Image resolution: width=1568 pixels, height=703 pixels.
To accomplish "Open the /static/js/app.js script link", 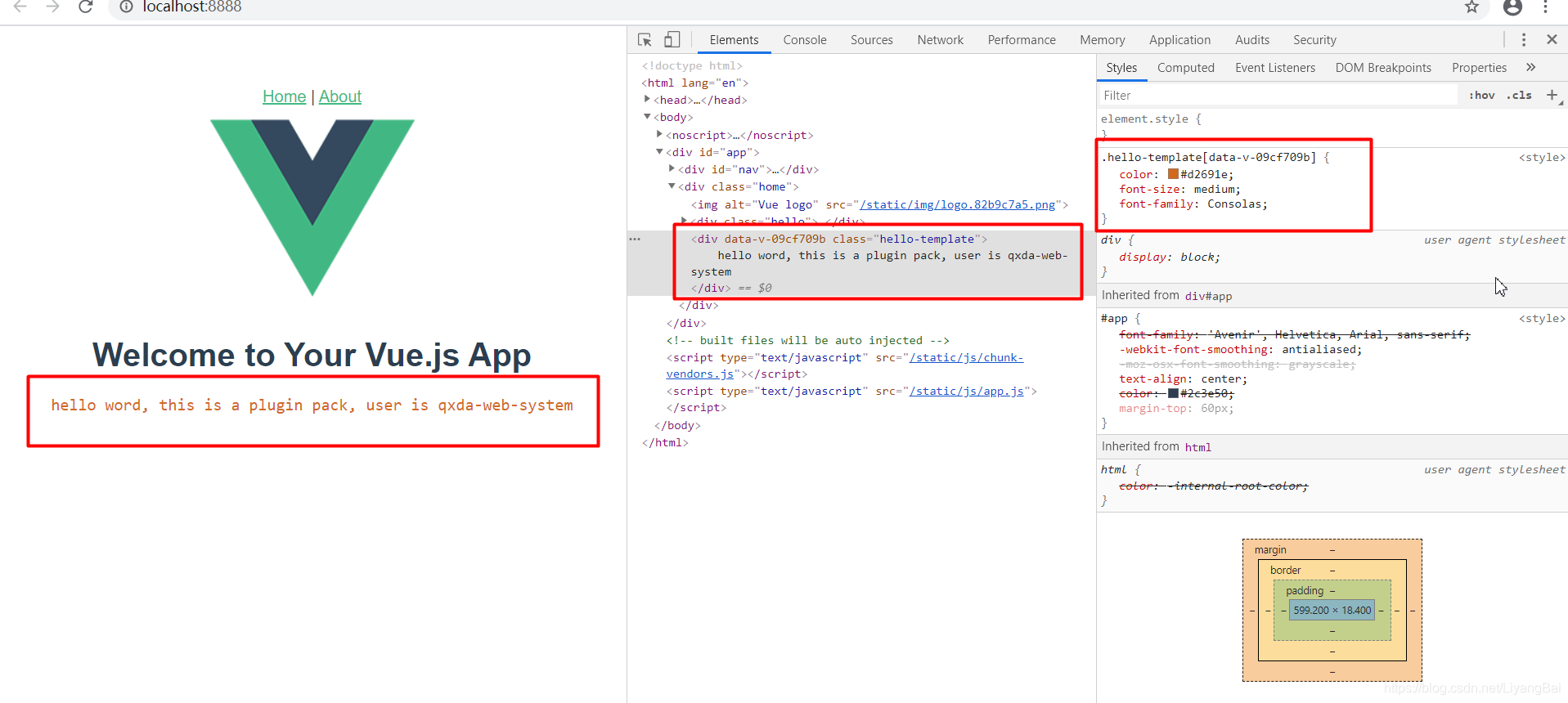I will (x=966, y=391).
